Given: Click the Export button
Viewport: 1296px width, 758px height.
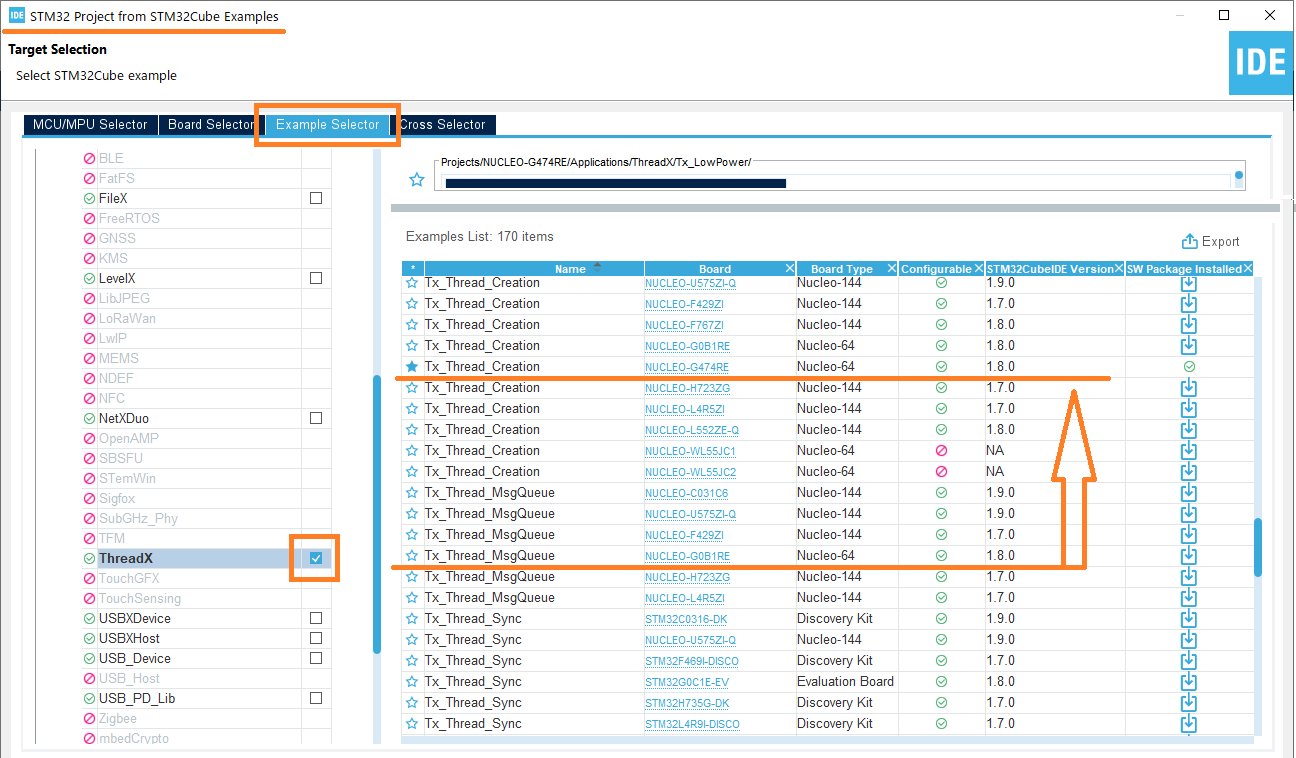Looking at the screenshot, I should coord(1211,241).
